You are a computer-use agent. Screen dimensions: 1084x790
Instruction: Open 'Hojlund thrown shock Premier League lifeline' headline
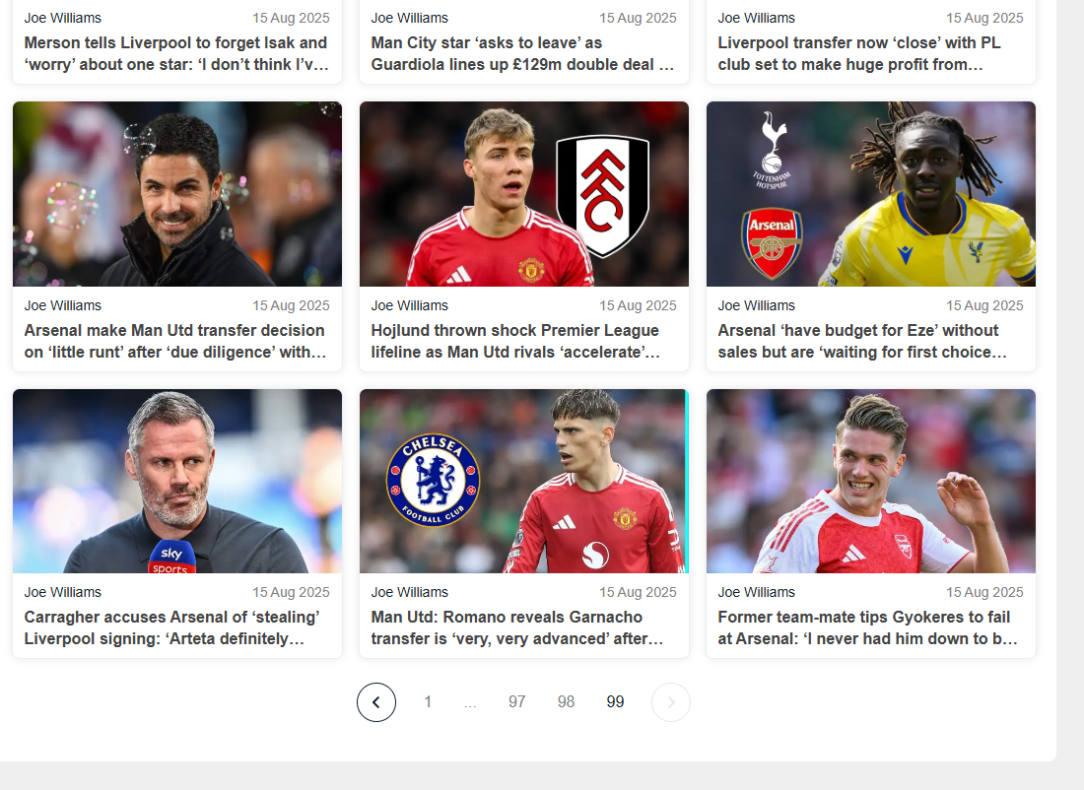pyautogui.click(x=516, y=341)
